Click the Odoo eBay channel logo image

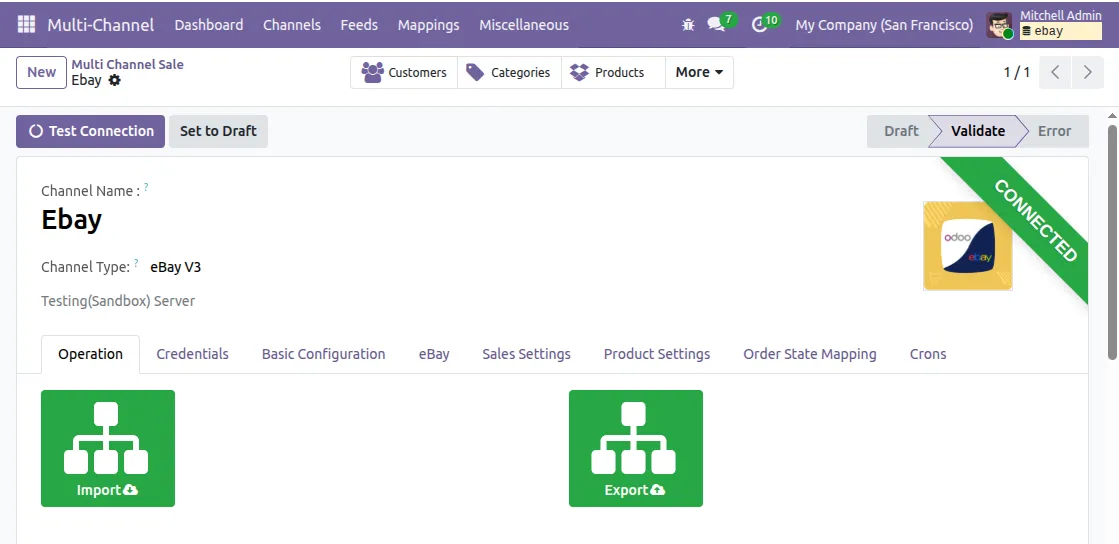tap(968, 246)
